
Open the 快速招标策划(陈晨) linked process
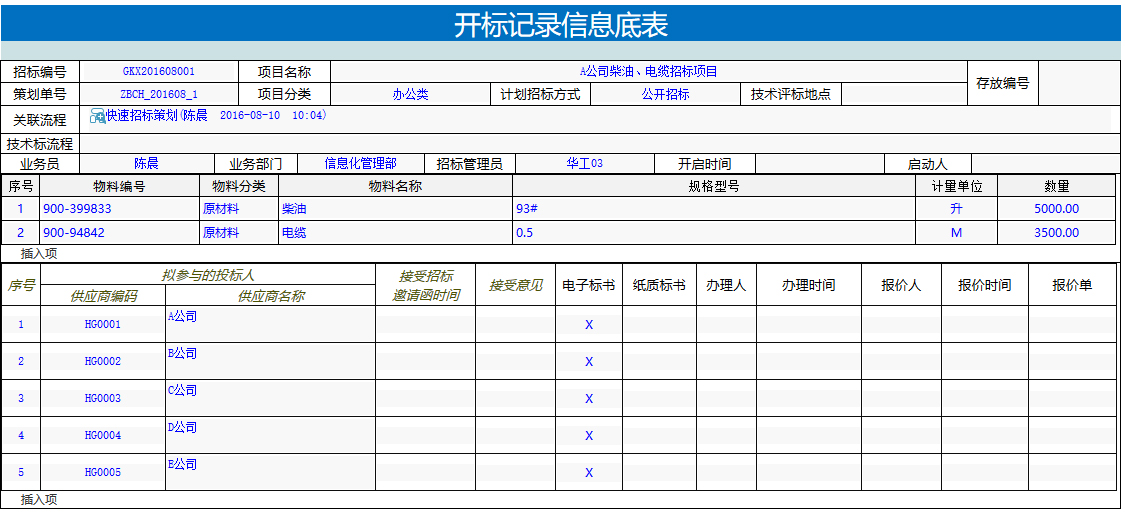pyautogui.click(x=216, y=115)
